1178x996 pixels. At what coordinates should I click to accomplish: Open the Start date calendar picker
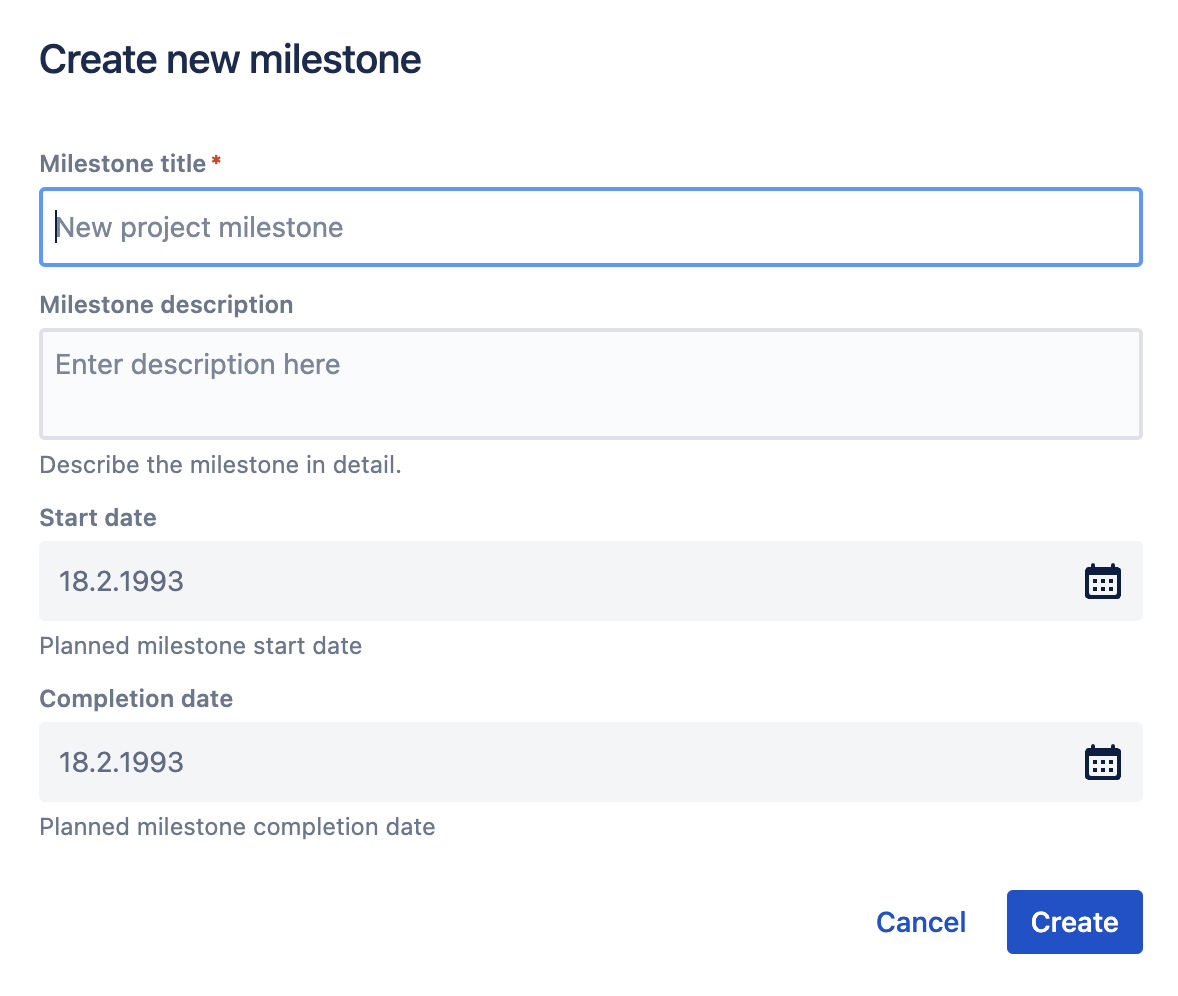pos(1102,581)
